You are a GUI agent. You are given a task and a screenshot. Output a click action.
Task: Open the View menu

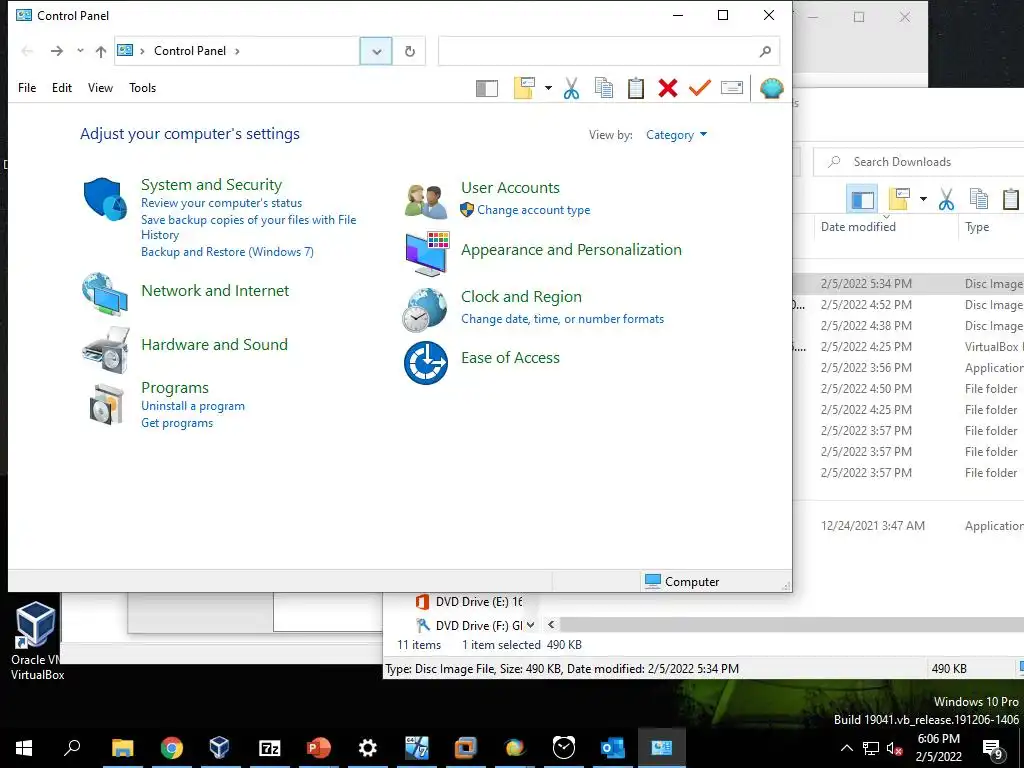pyautogui.click(x=101, y=88)
